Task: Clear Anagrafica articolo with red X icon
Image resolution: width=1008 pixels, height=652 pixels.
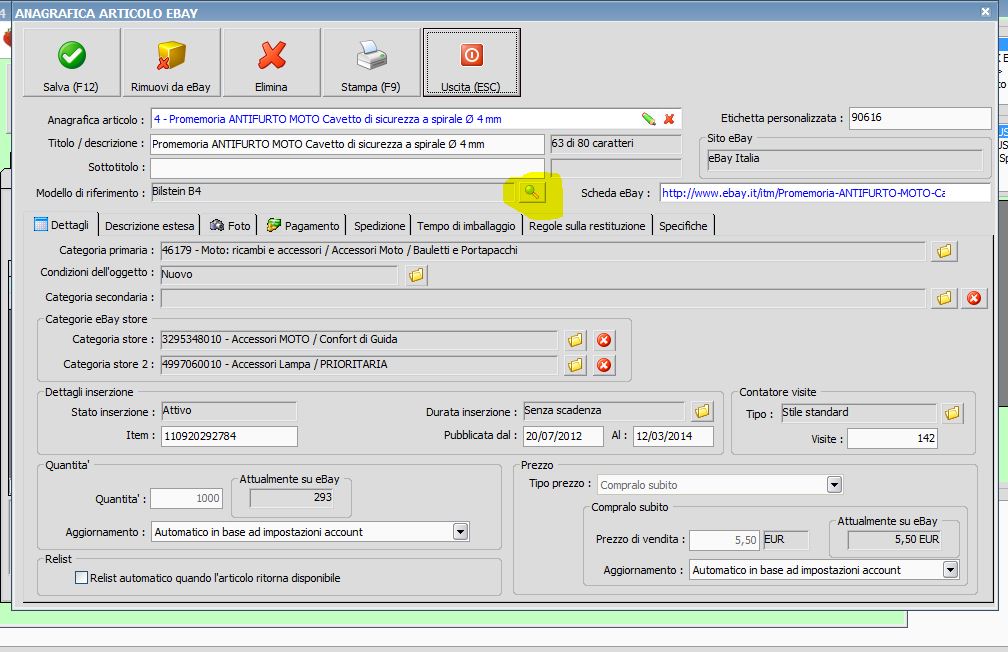Action: tap(669, 119)
